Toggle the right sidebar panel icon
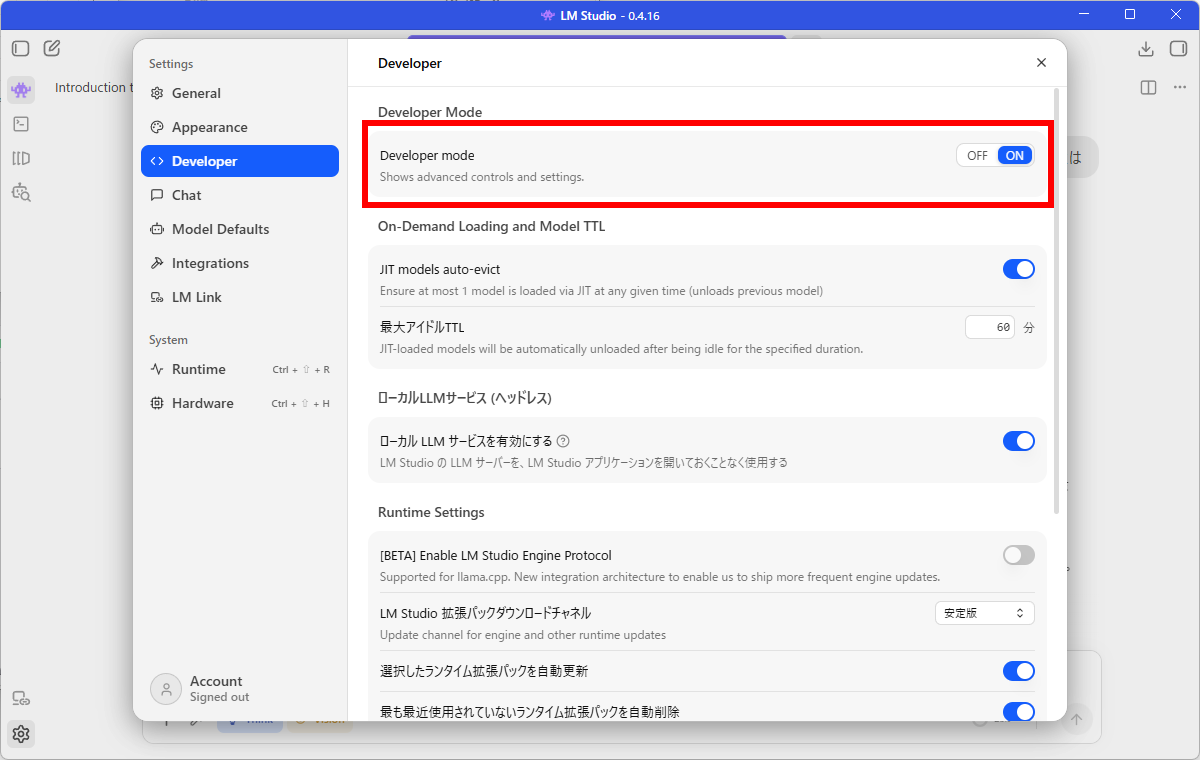Screen dimensions: 1200x760 pos(1178,48)
